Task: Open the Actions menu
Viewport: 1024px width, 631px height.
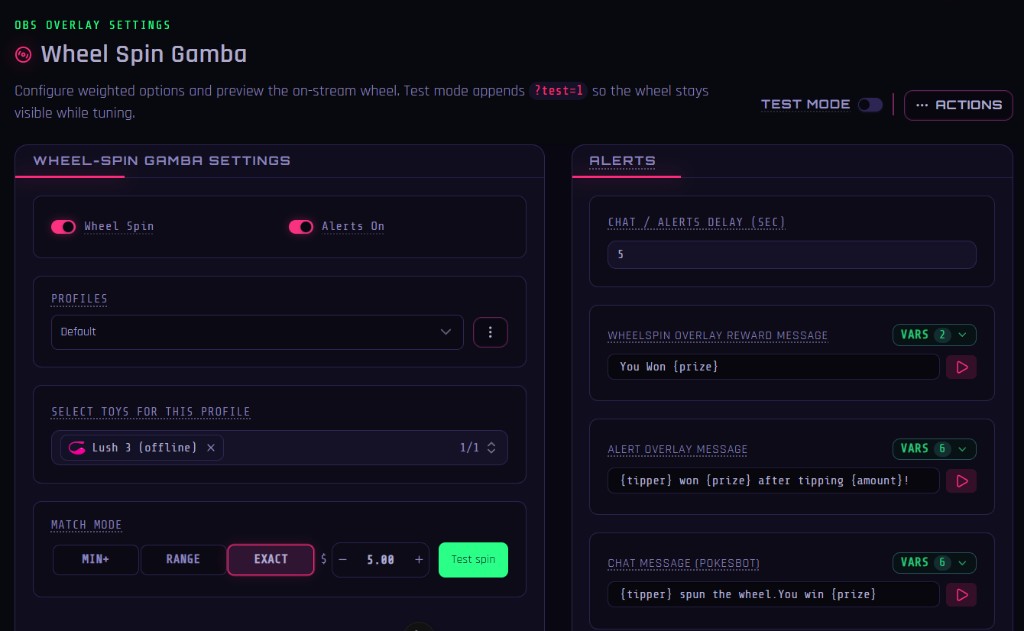Action: click(x=958, y=105)
